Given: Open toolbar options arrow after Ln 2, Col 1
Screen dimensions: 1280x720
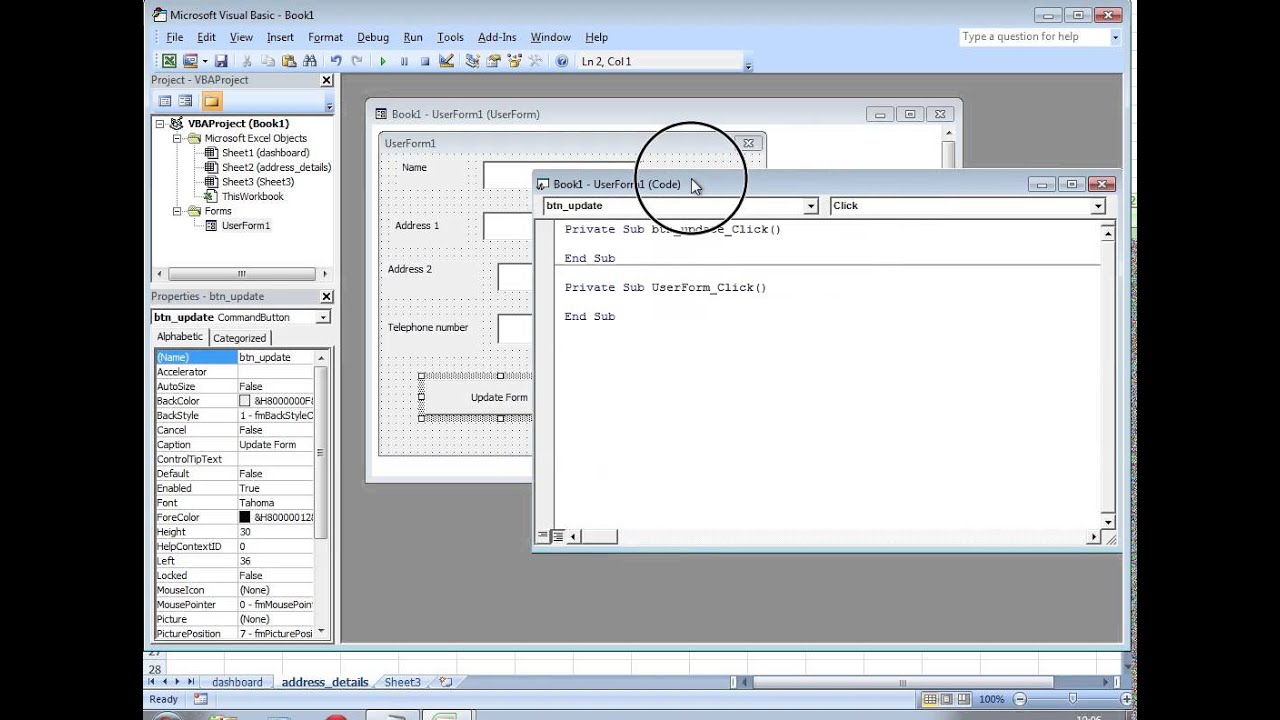Looking at the screenshot, I should 748,64.
